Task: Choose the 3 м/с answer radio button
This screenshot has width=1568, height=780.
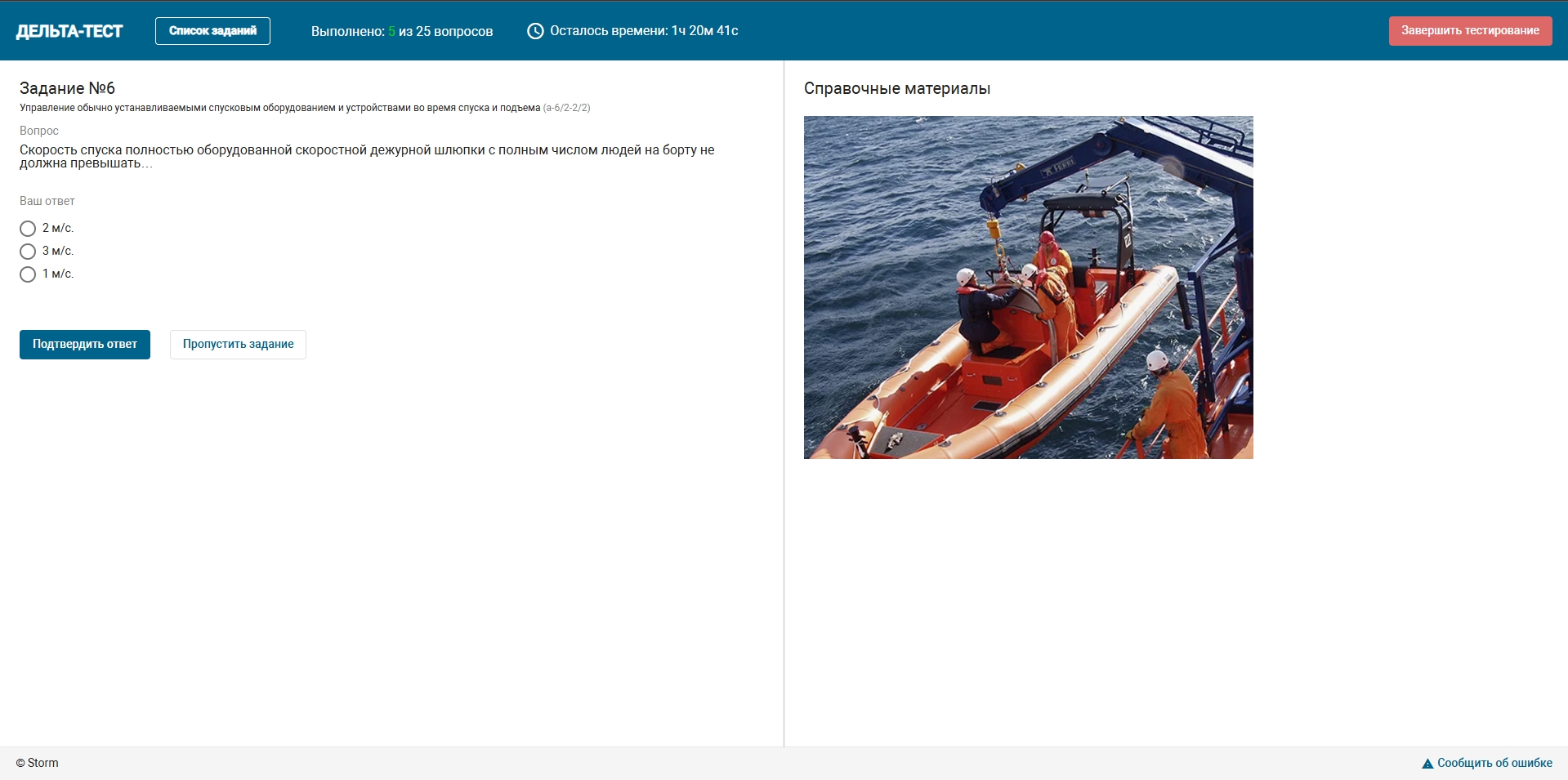Action: tap(28, 252)
